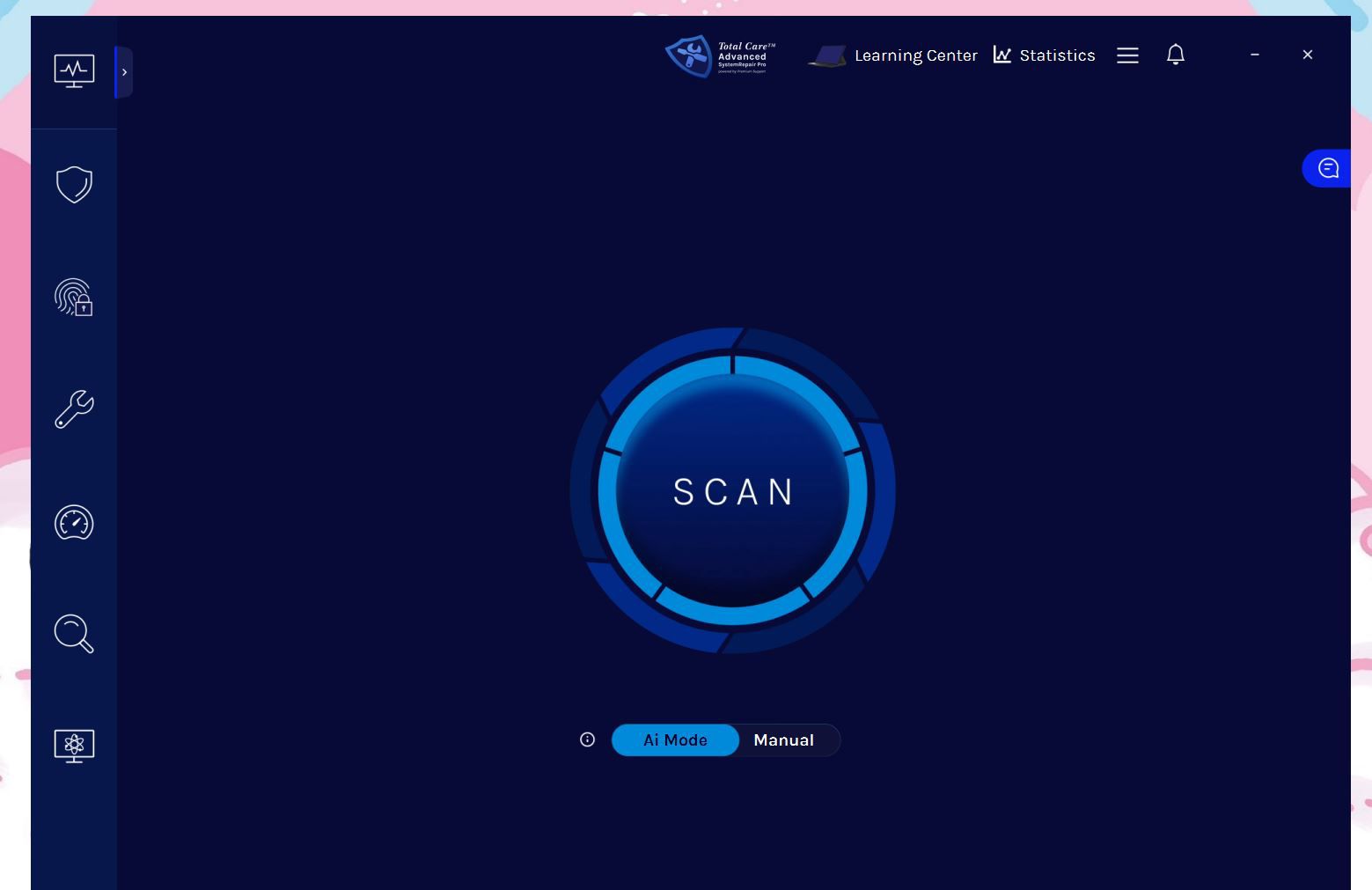The width and height of the screenshot is (1372, 890).
Task: Open the info tooltip beside mode switch
Action: point(586,739)
